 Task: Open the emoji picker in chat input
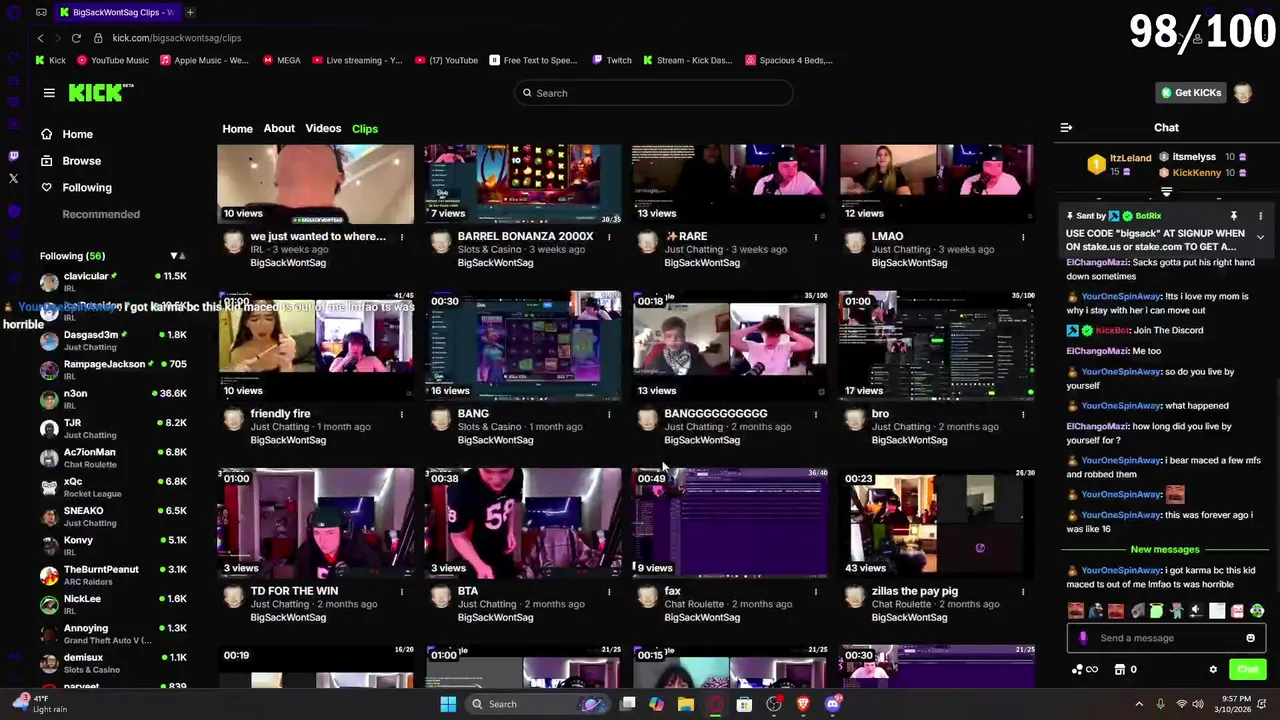click(x=1250, y=638)
